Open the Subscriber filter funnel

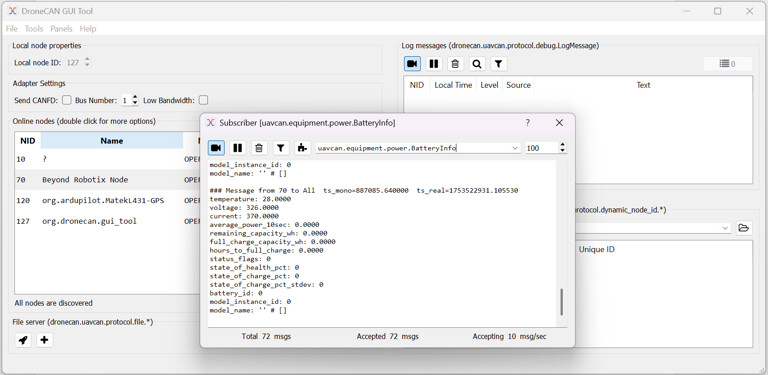280,148
